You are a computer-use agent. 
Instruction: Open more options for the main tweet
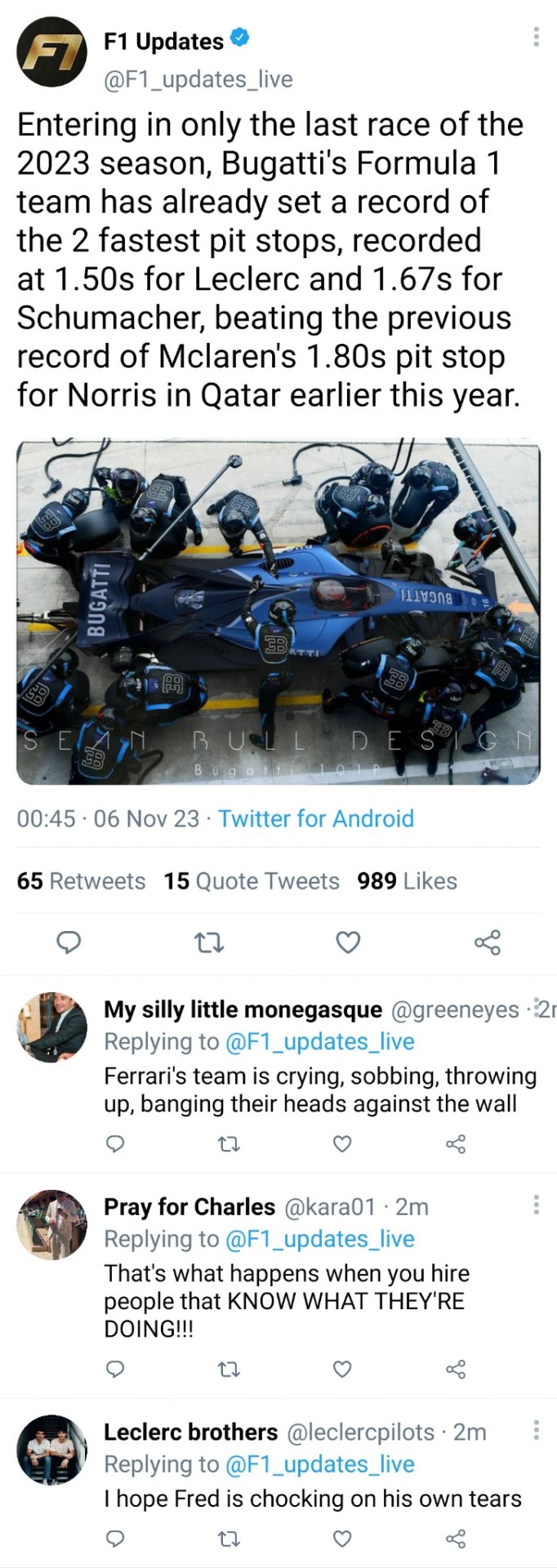pos(536,37)
